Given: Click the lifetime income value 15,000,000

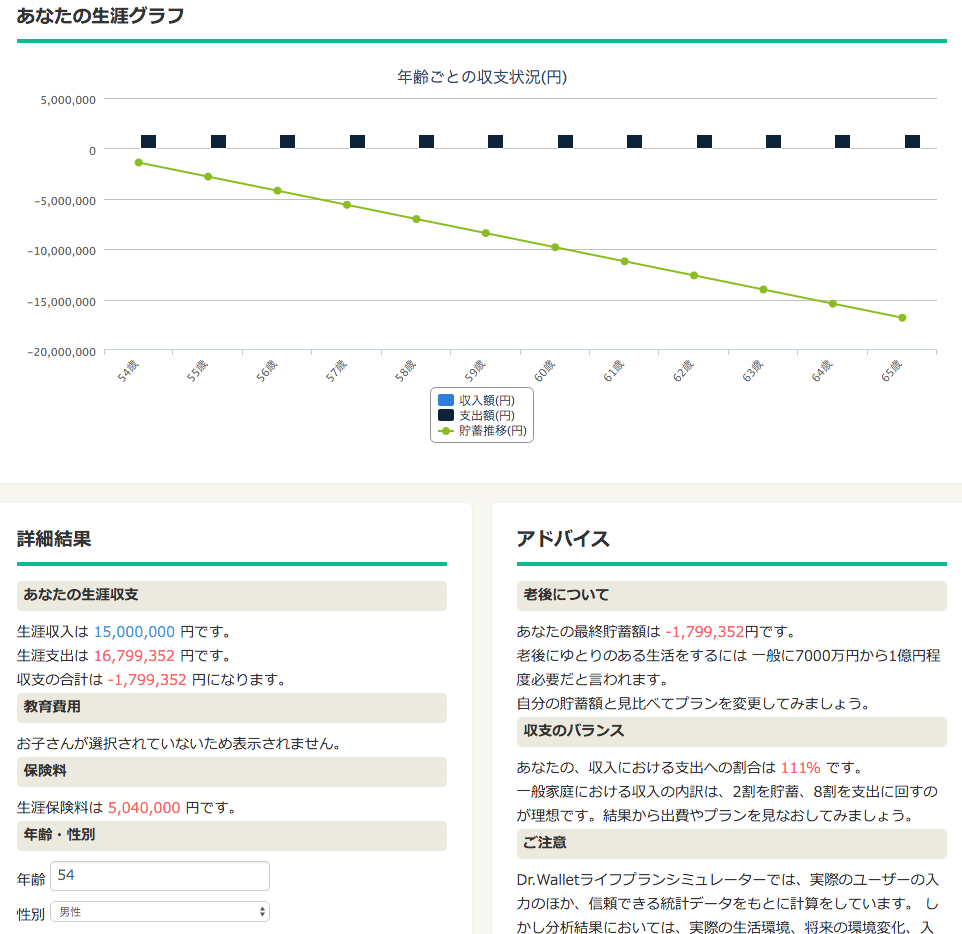Looking at the screenshot, I should 134,631.
